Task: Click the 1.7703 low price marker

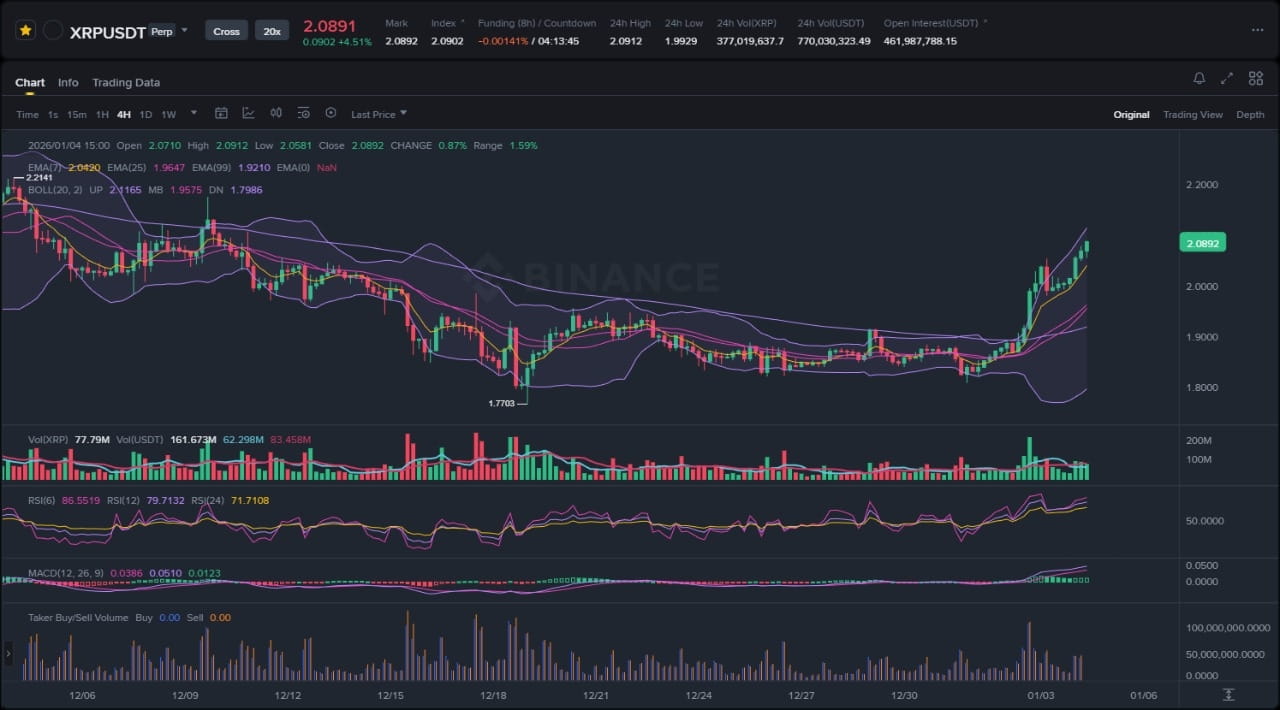Action: click(501, 403)
